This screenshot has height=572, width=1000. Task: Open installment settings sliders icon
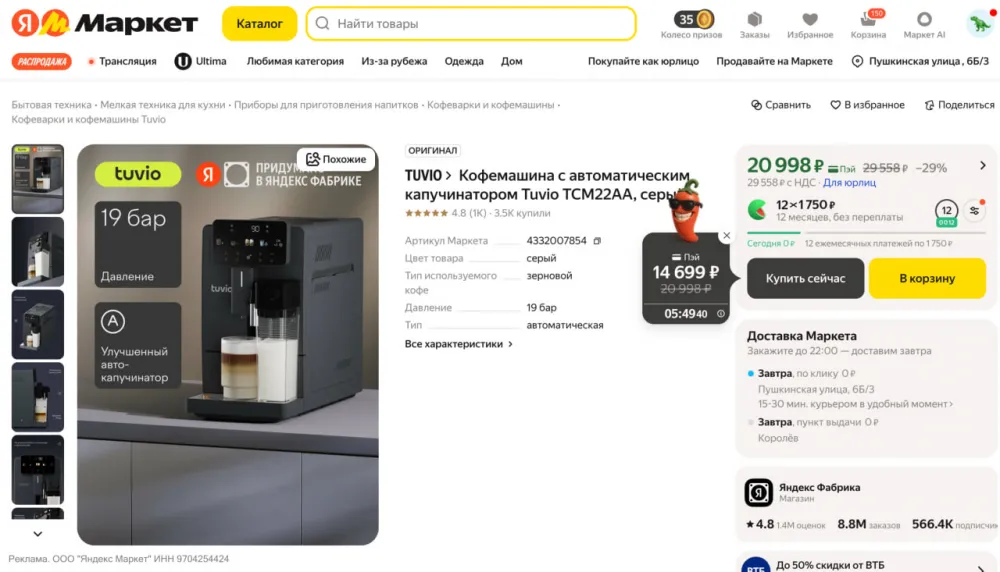pyautogui.click(x=974, y=210)
